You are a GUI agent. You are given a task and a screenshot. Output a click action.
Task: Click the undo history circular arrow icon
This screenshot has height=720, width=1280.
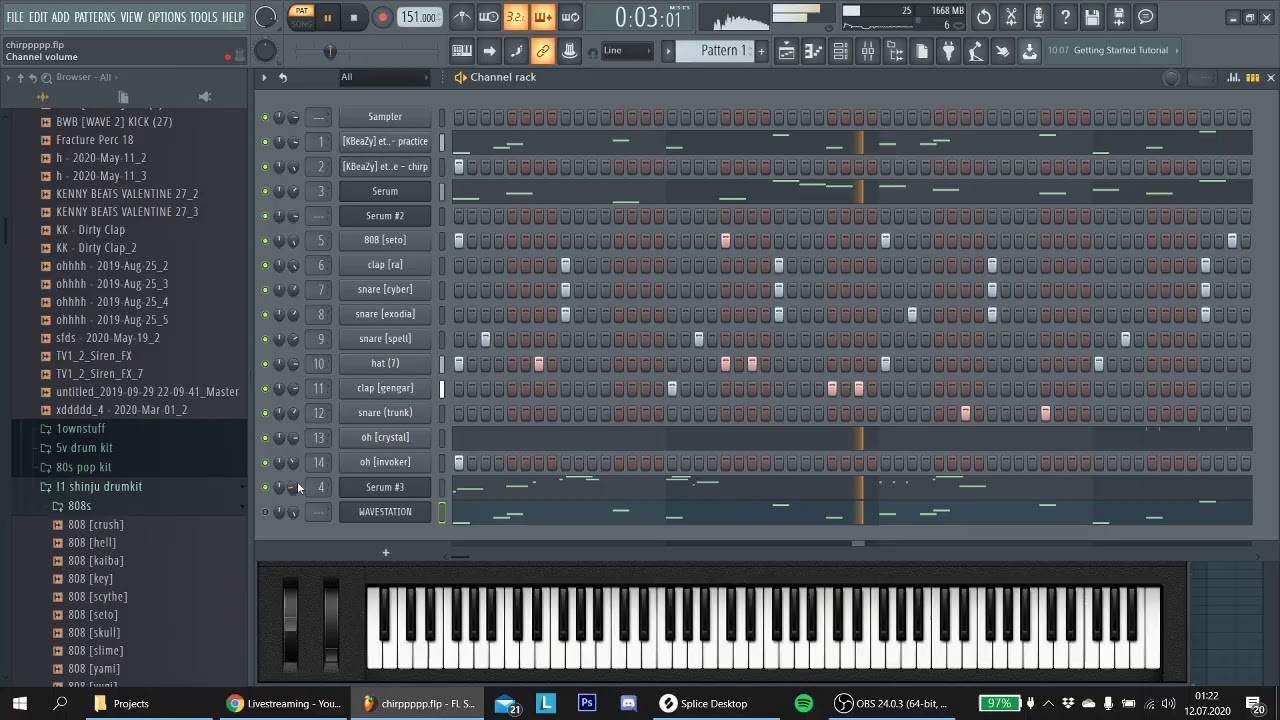click(984, 17)
